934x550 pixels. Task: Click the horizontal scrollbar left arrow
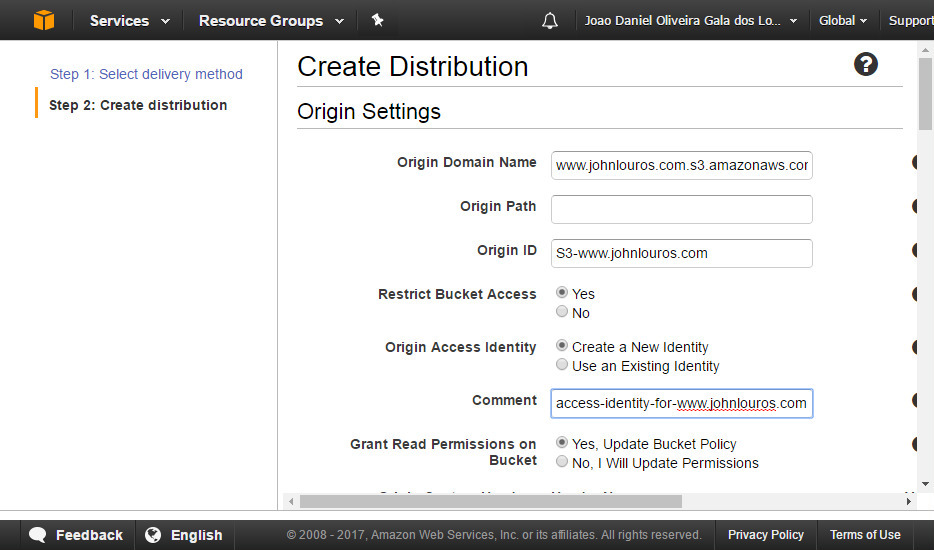click(x=291, y=501)
